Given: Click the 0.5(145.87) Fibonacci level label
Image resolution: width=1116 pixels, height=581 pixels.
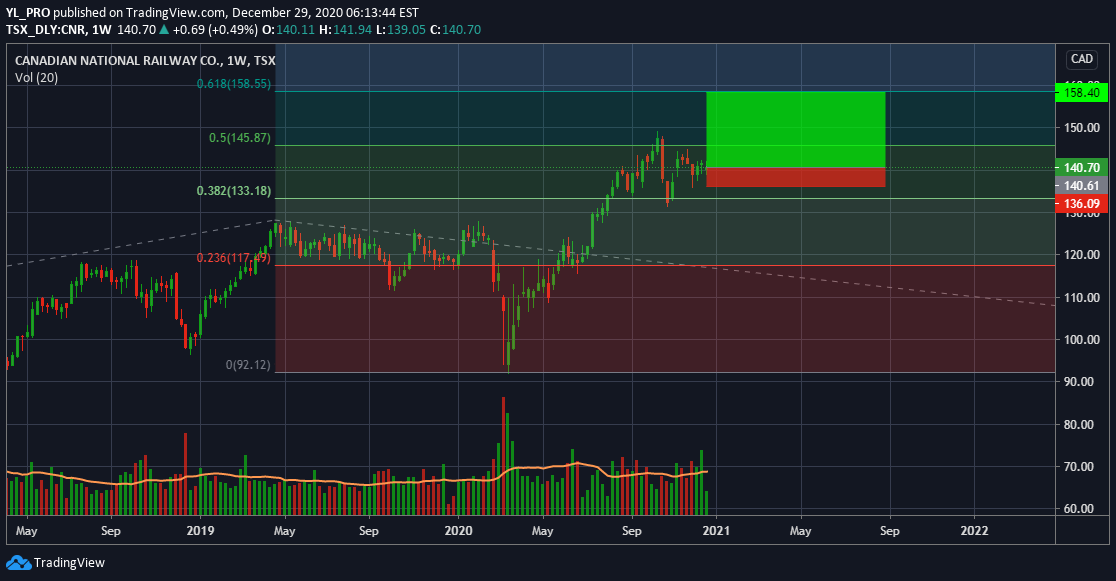Looking at the screenshot, I should point(240,138).
